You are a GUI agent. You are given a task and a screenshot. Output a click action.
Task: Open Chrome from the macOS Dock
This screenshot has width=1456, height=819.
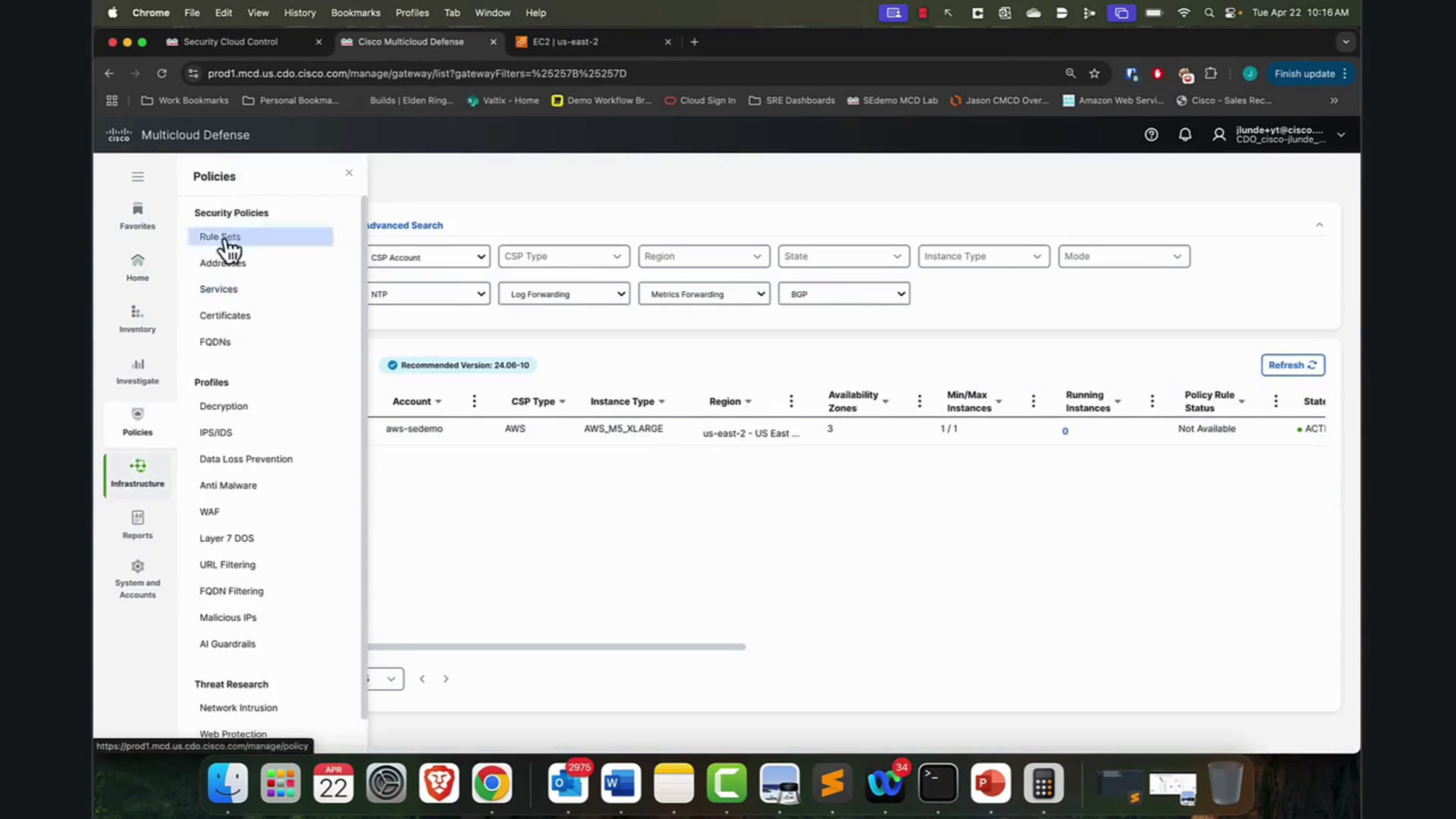point(491,783)
